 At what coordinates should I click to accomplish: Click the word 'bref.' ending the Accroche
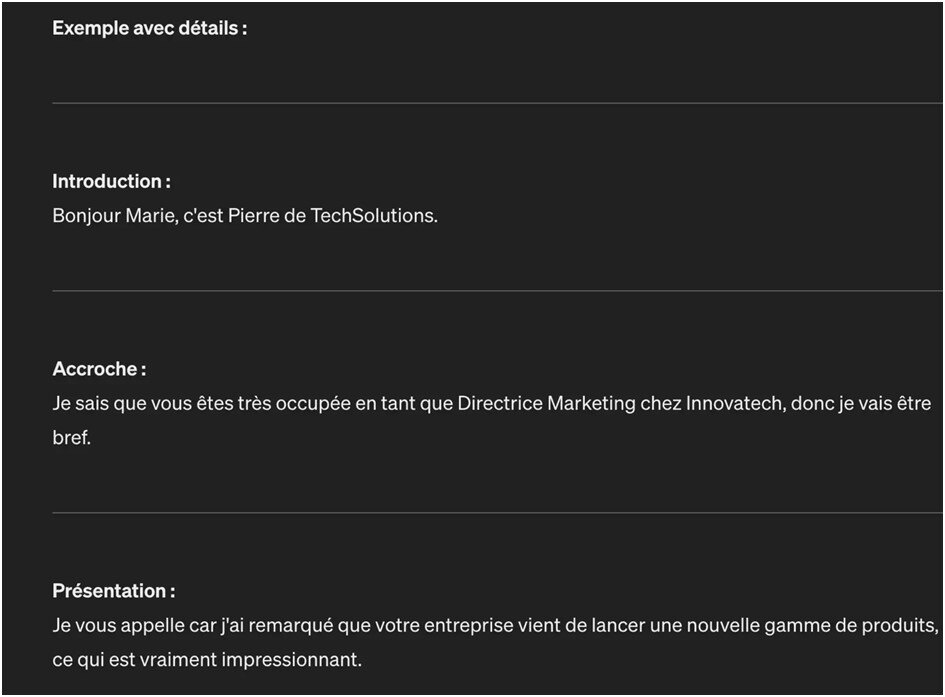click(x=72, y=437)
